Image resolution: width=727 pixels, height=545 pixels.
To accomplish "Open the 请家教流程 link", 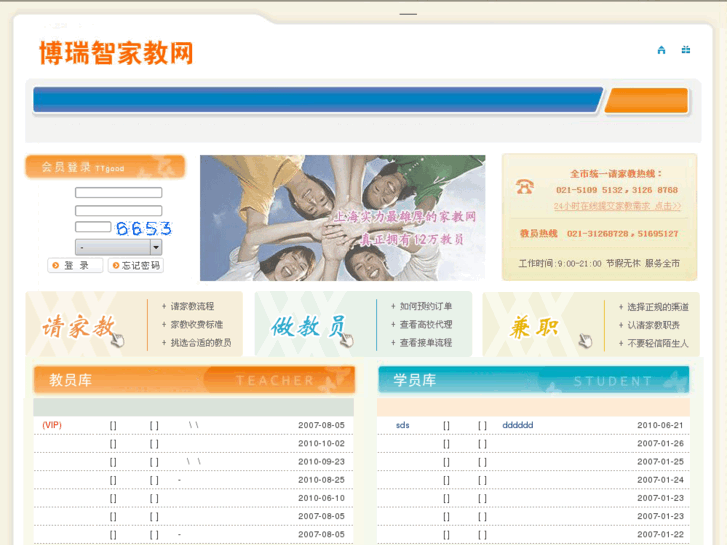I will coord(192,307).
